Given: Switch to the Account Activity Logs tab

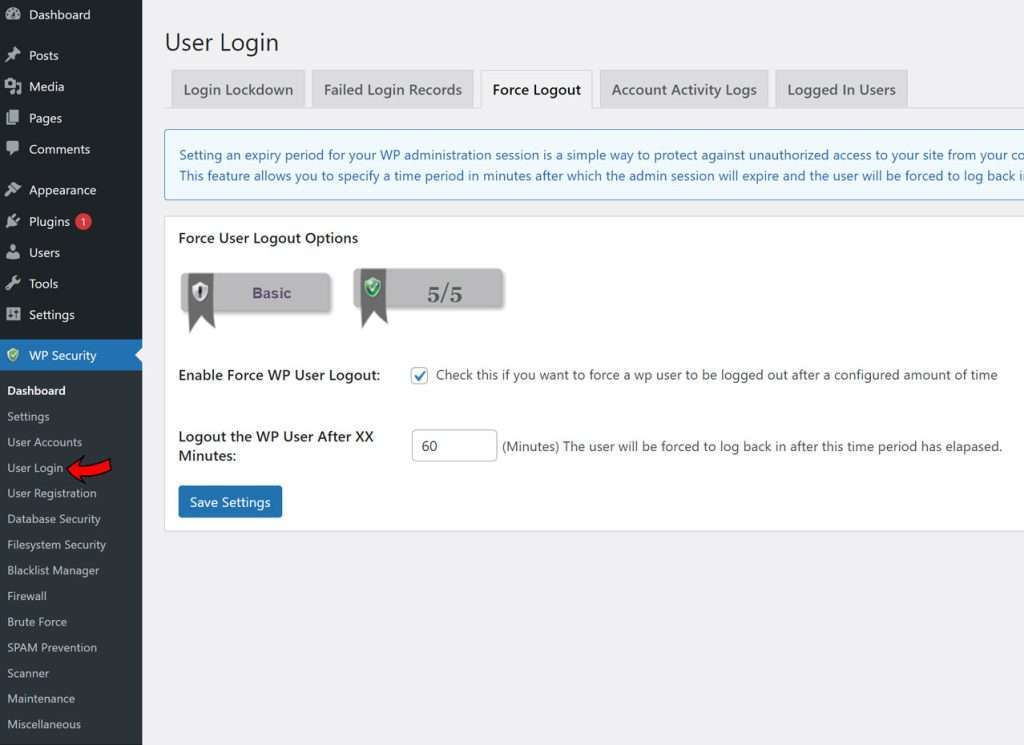Looking at the screenshot, I should click(x=683, y=89).
